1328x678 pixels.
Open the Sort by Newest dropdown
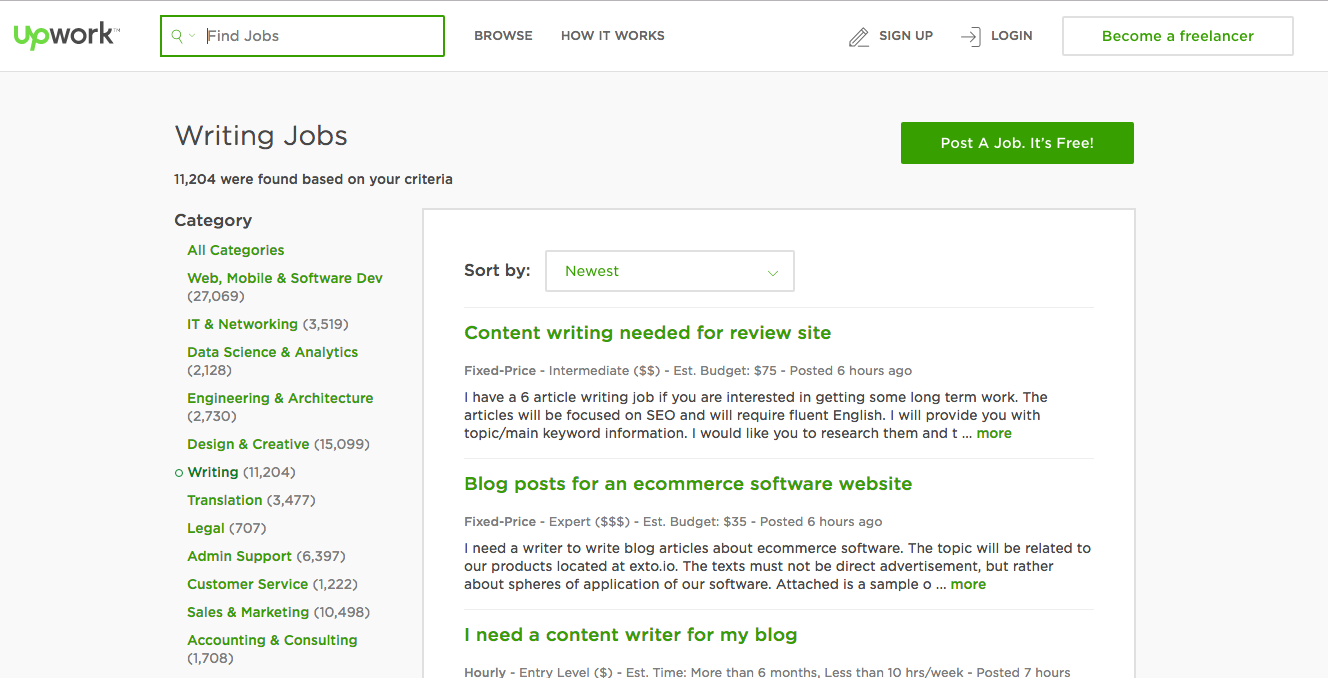[x=669, y=271]
